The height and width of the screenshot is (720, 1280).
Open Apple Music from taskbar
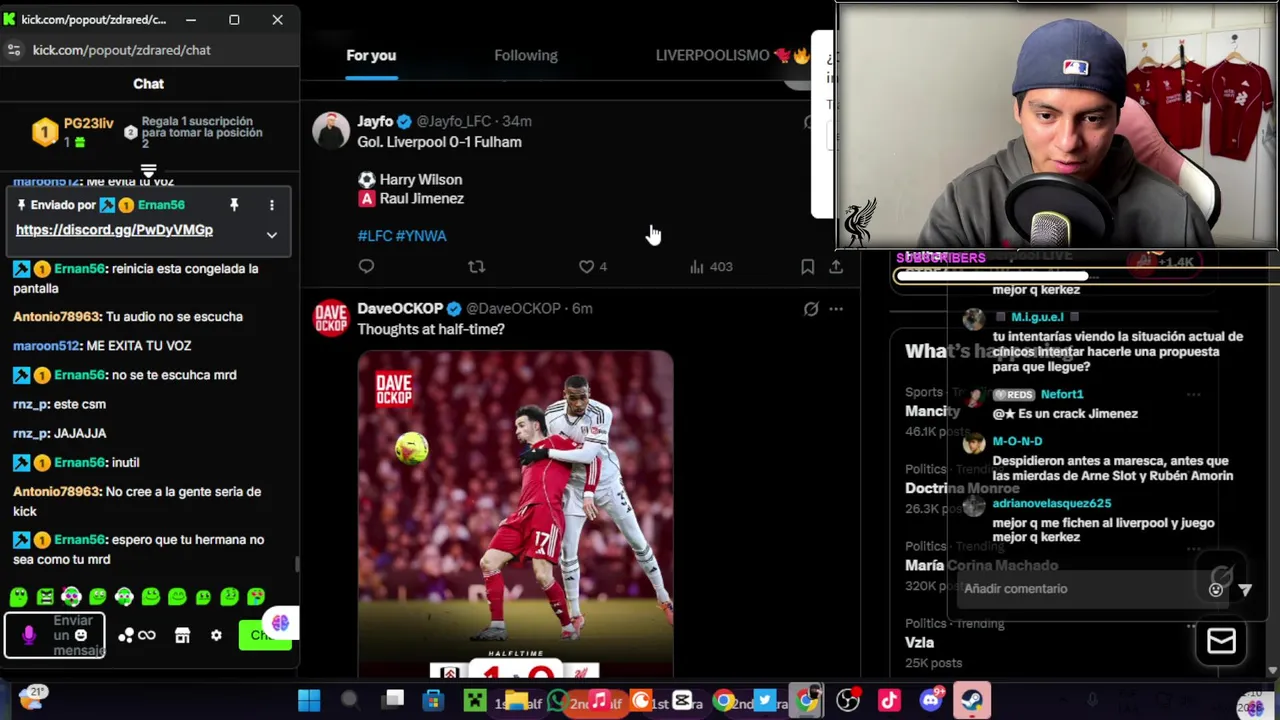click(599, 701)
